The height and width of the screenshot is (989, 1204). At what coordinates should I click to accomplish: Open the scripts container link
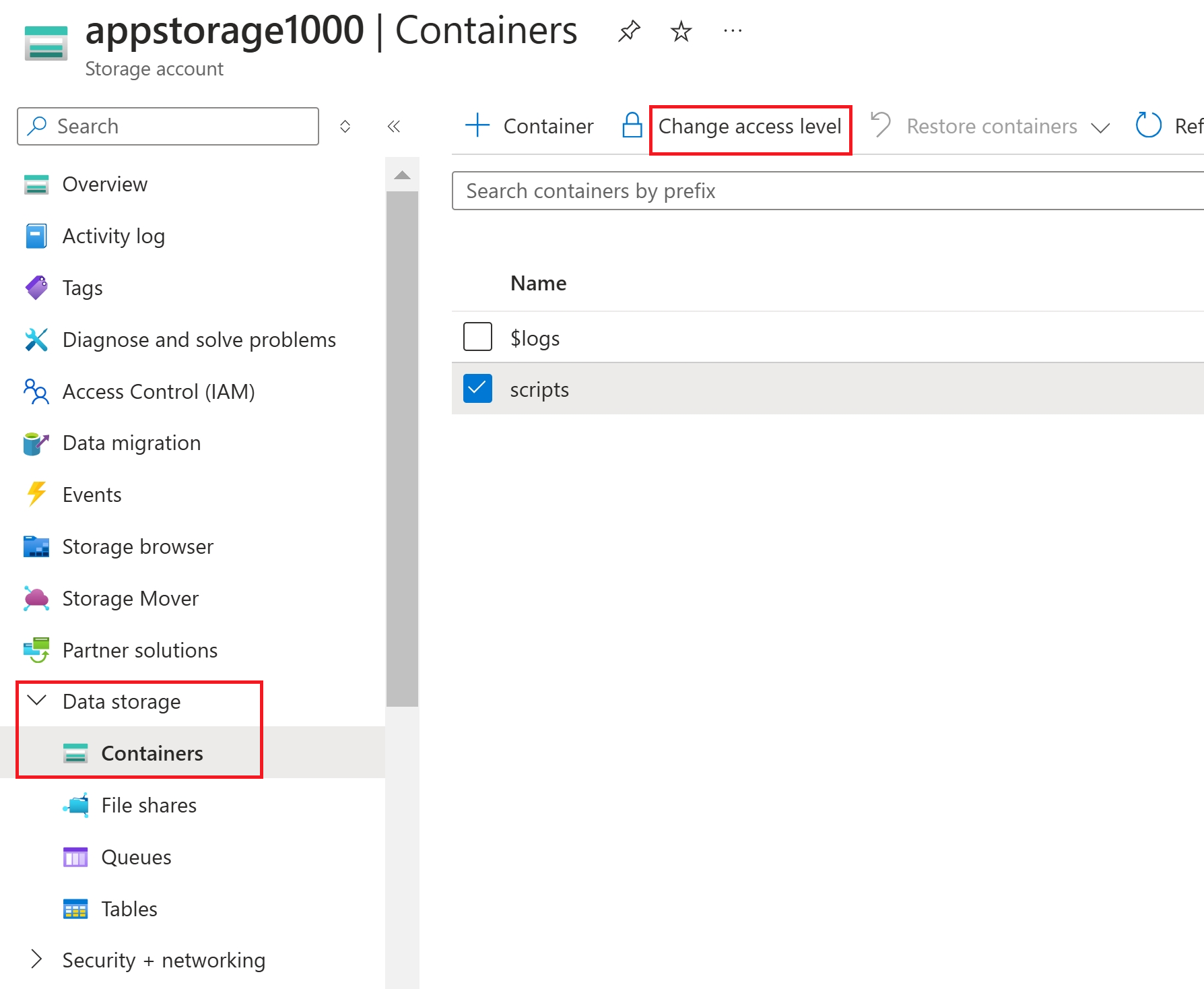[539, 389]
